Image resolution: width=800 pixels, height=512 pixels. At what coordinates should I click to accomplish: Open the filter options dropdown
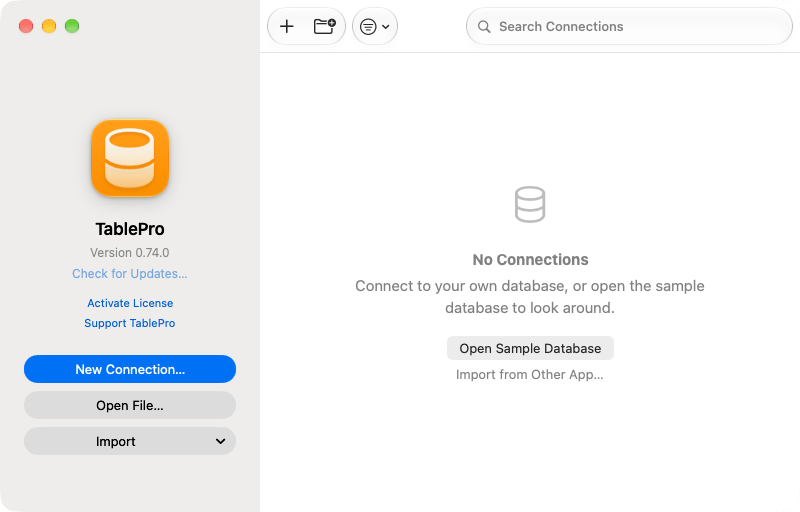pyautogui.click(x=375, y=26)
